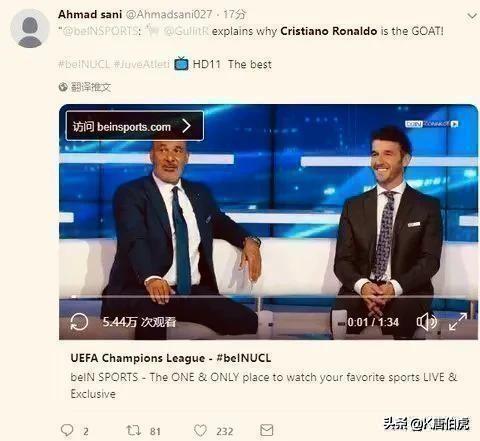Expand the video to fullscreen

[x=458, y=322]
